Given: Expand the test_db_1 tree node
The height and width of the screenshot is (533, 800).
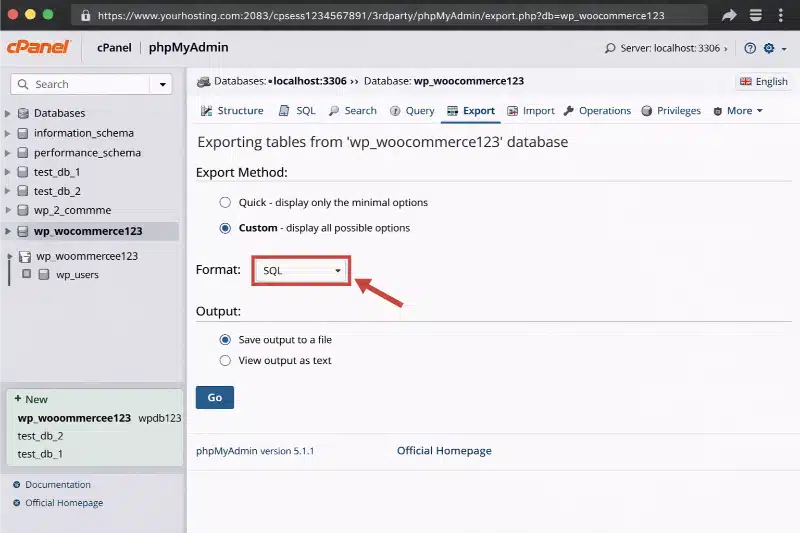Looking at the screenshot, I should click(8, 172).
